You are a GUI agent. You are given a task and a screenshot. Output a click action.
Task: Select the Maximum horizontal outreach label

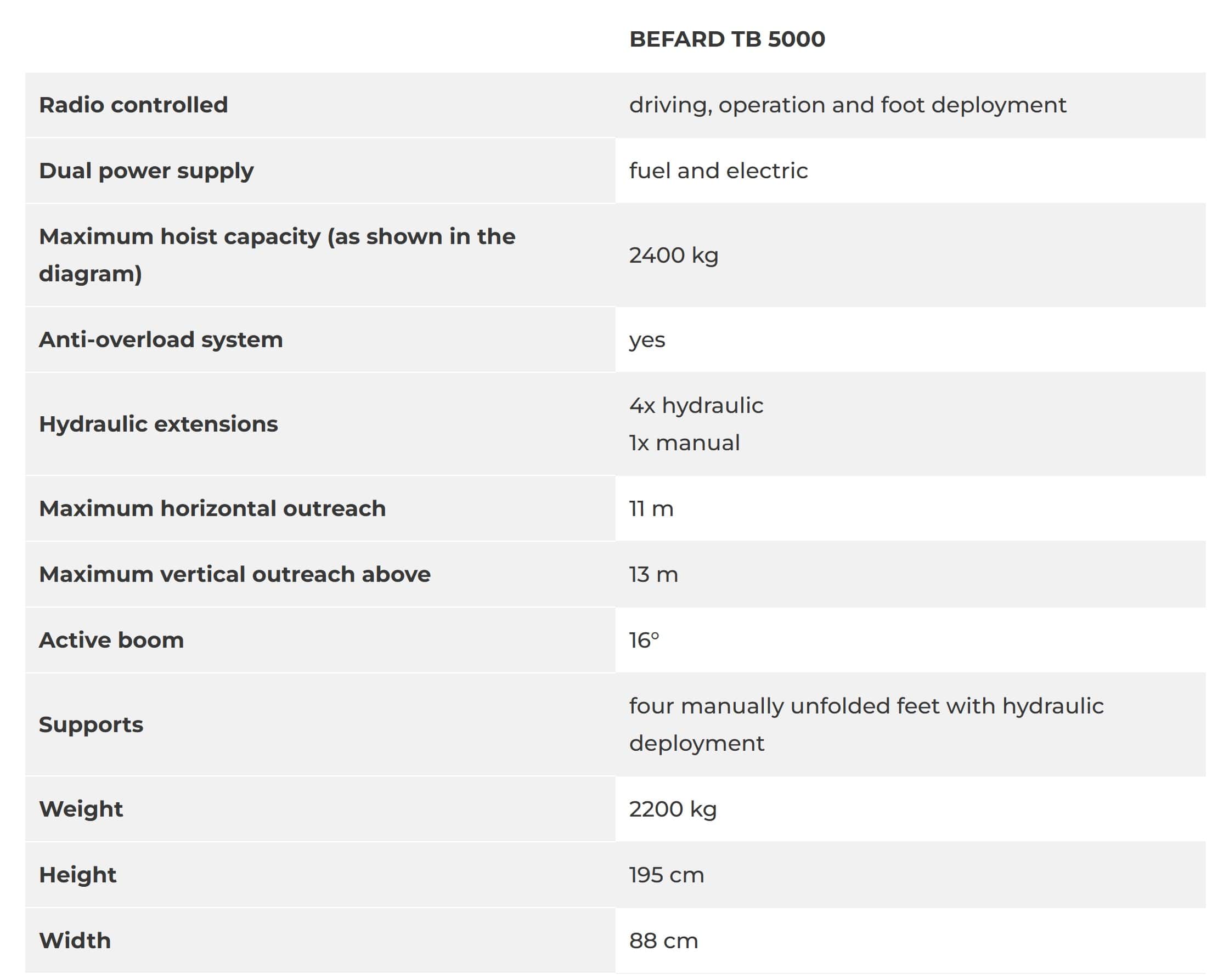click(x=212, y=508)
